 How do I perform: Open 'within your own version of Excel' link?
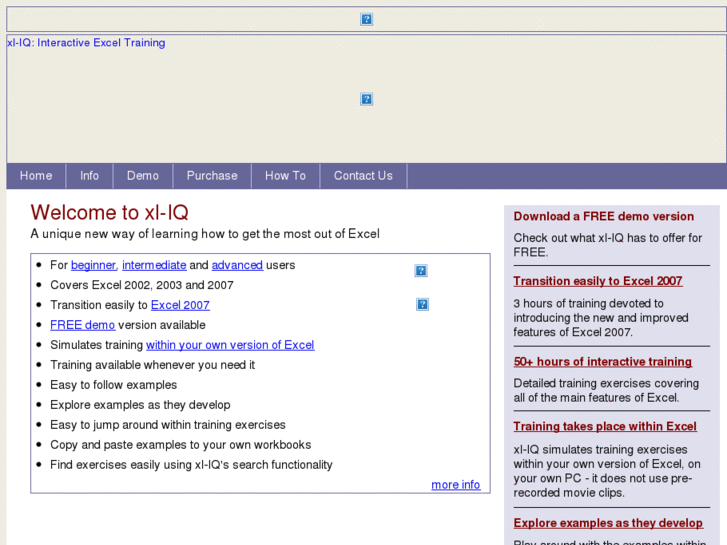tap(230, 345)
